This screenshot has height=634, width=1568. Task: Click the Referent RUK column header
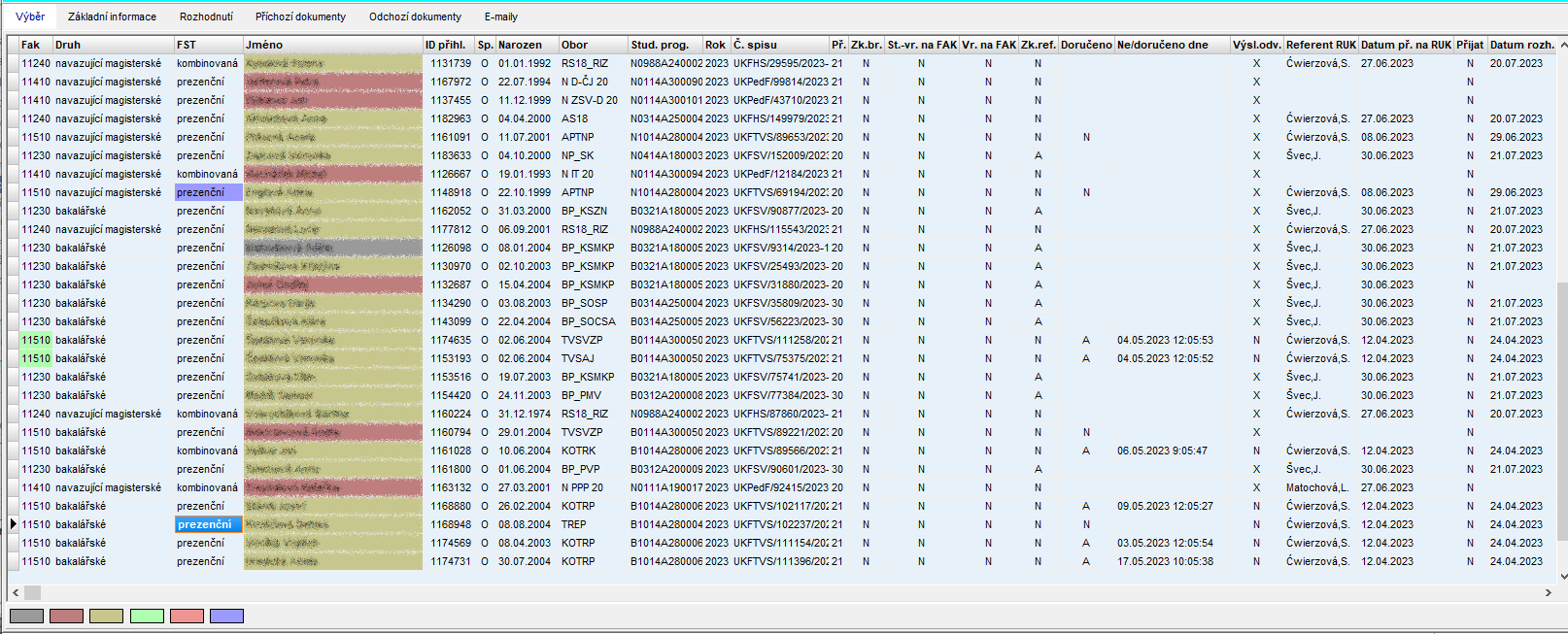tap(1320, 45)
